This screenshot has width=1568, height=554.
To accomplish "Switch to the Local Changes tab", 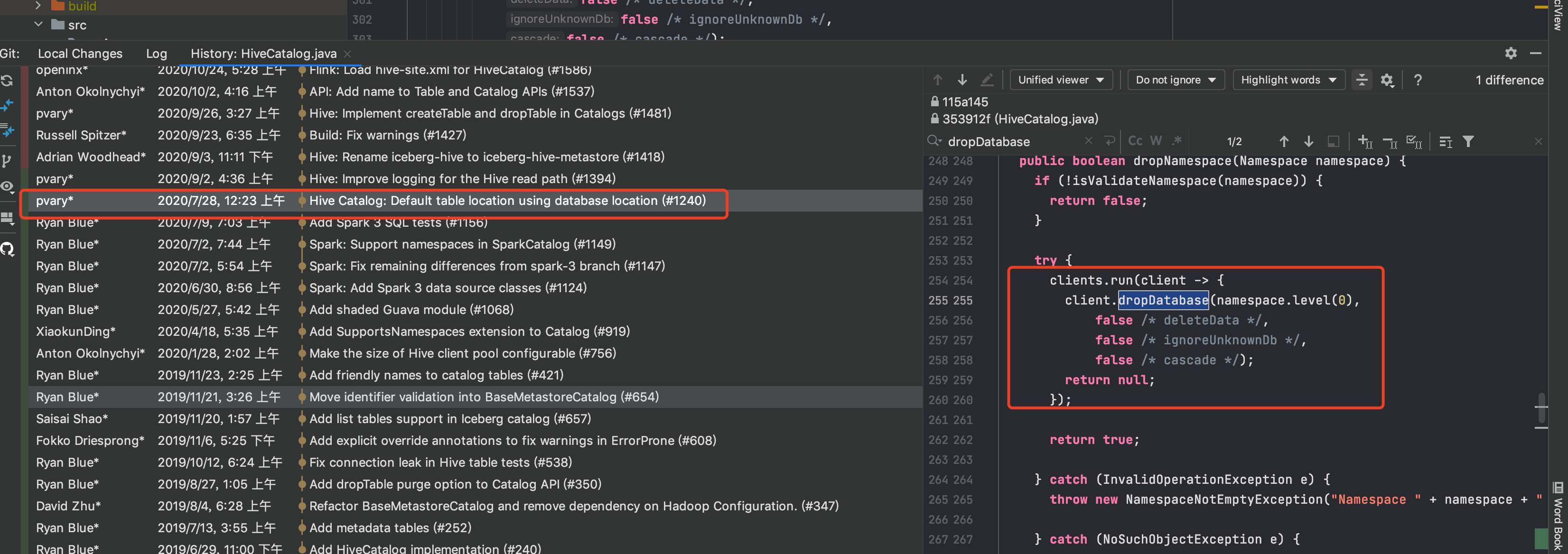I will [80, 54].
